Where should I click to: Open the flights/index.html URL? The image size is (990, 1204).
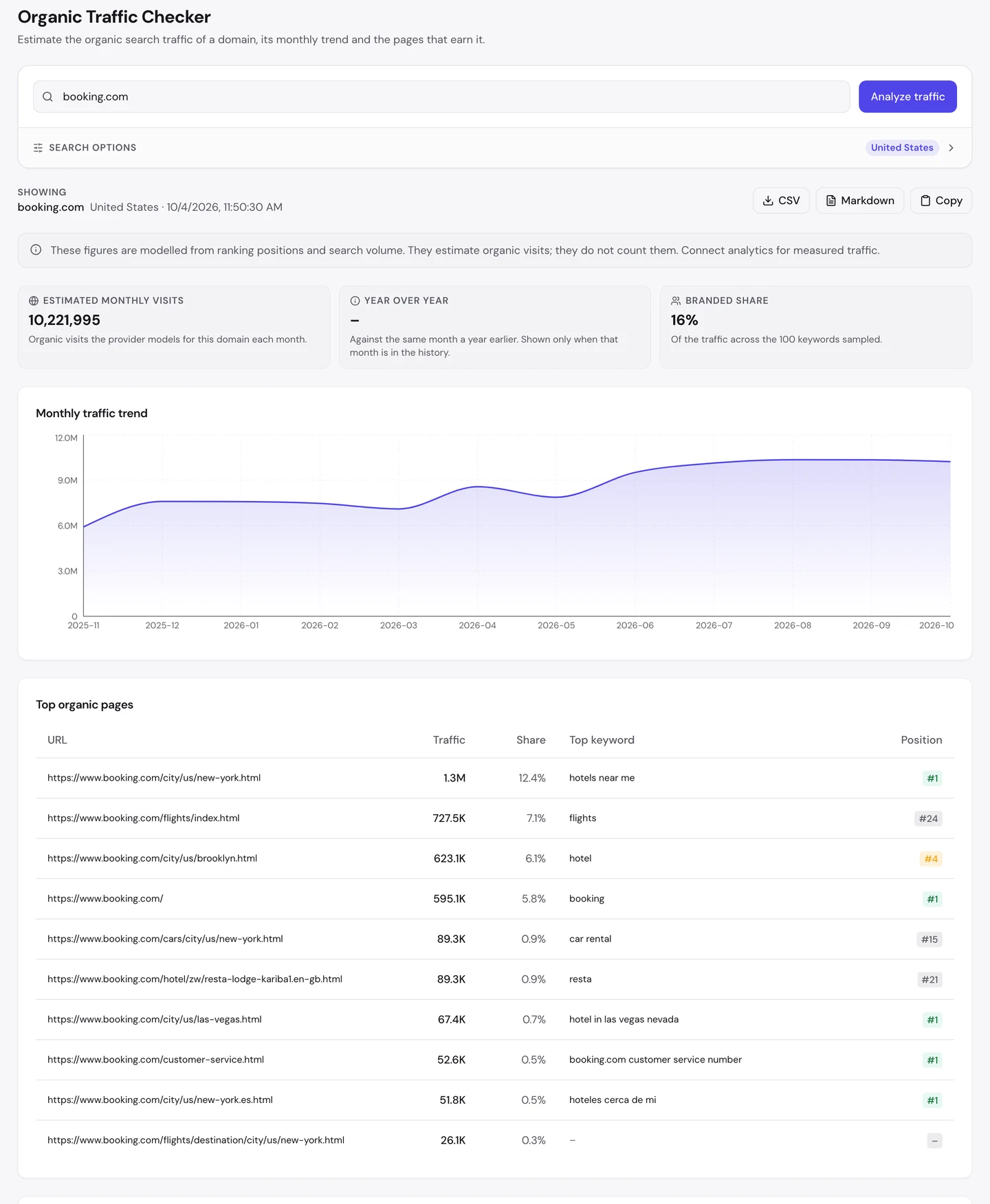(x=144, y=818)
